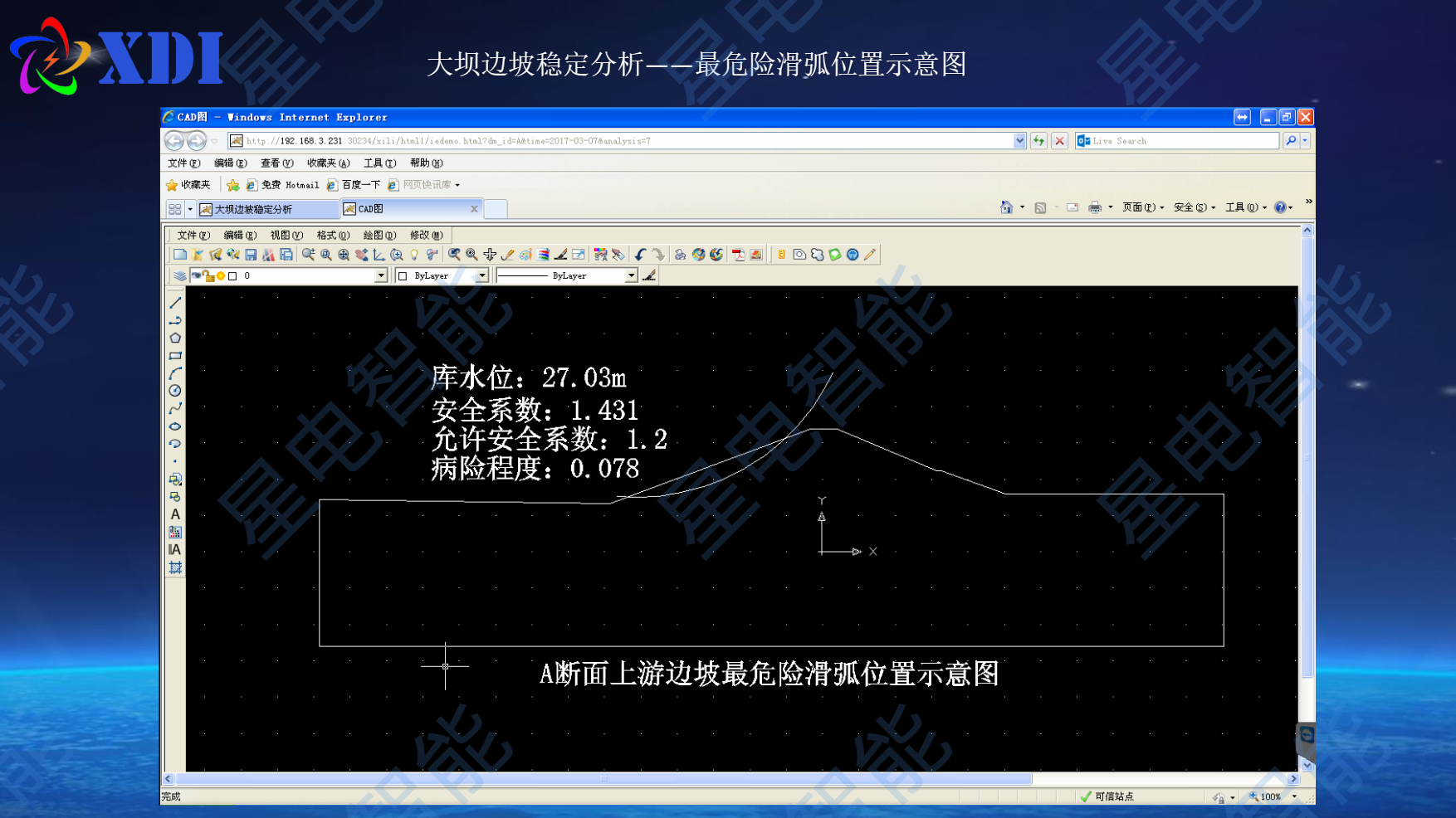Open the 免费 Hotmail favorites link
This screenshot has width=1456, height=818.
point(282,185)
